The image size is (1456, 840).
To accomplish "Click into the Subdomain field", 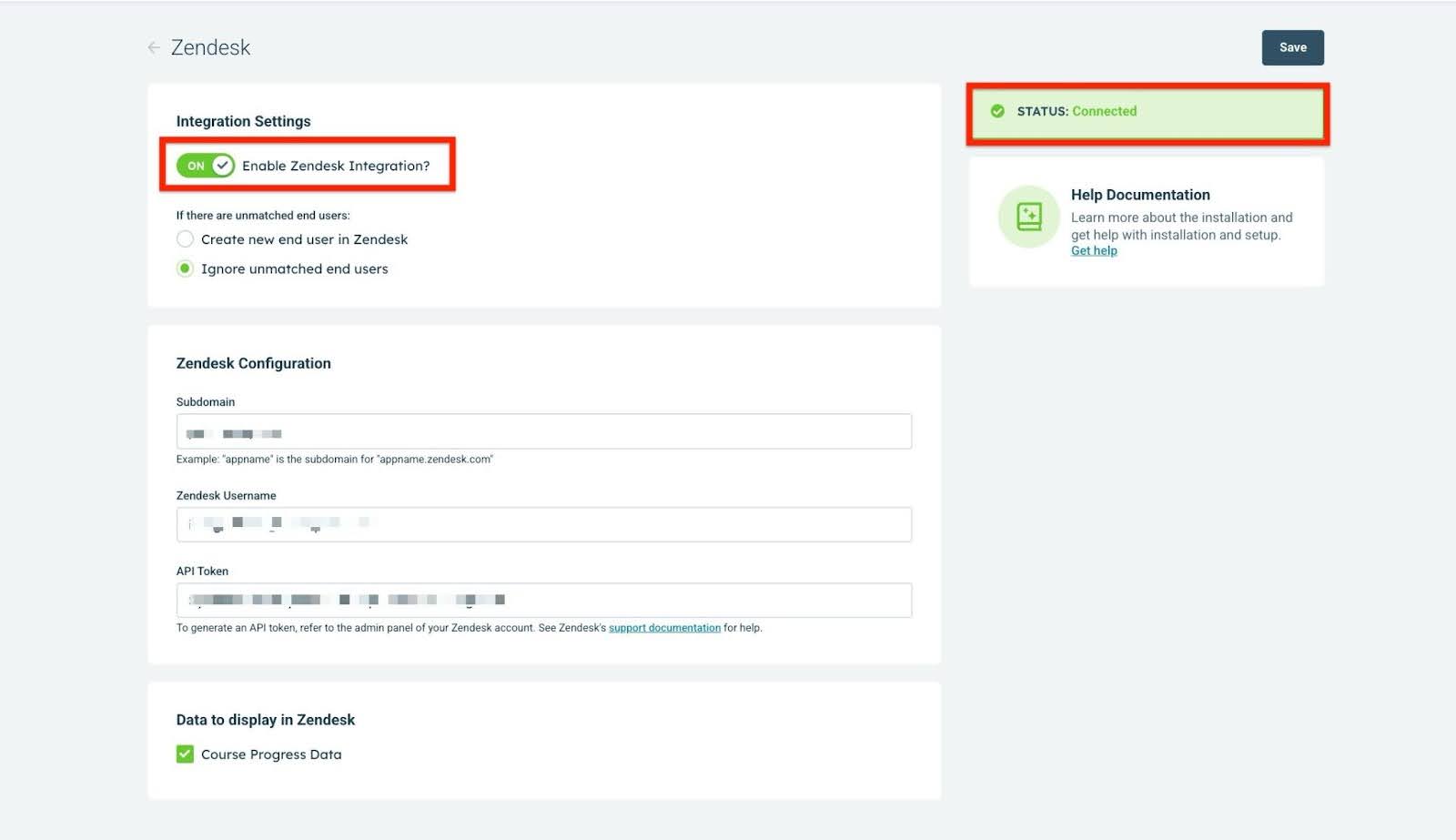I will pos(544,431).
